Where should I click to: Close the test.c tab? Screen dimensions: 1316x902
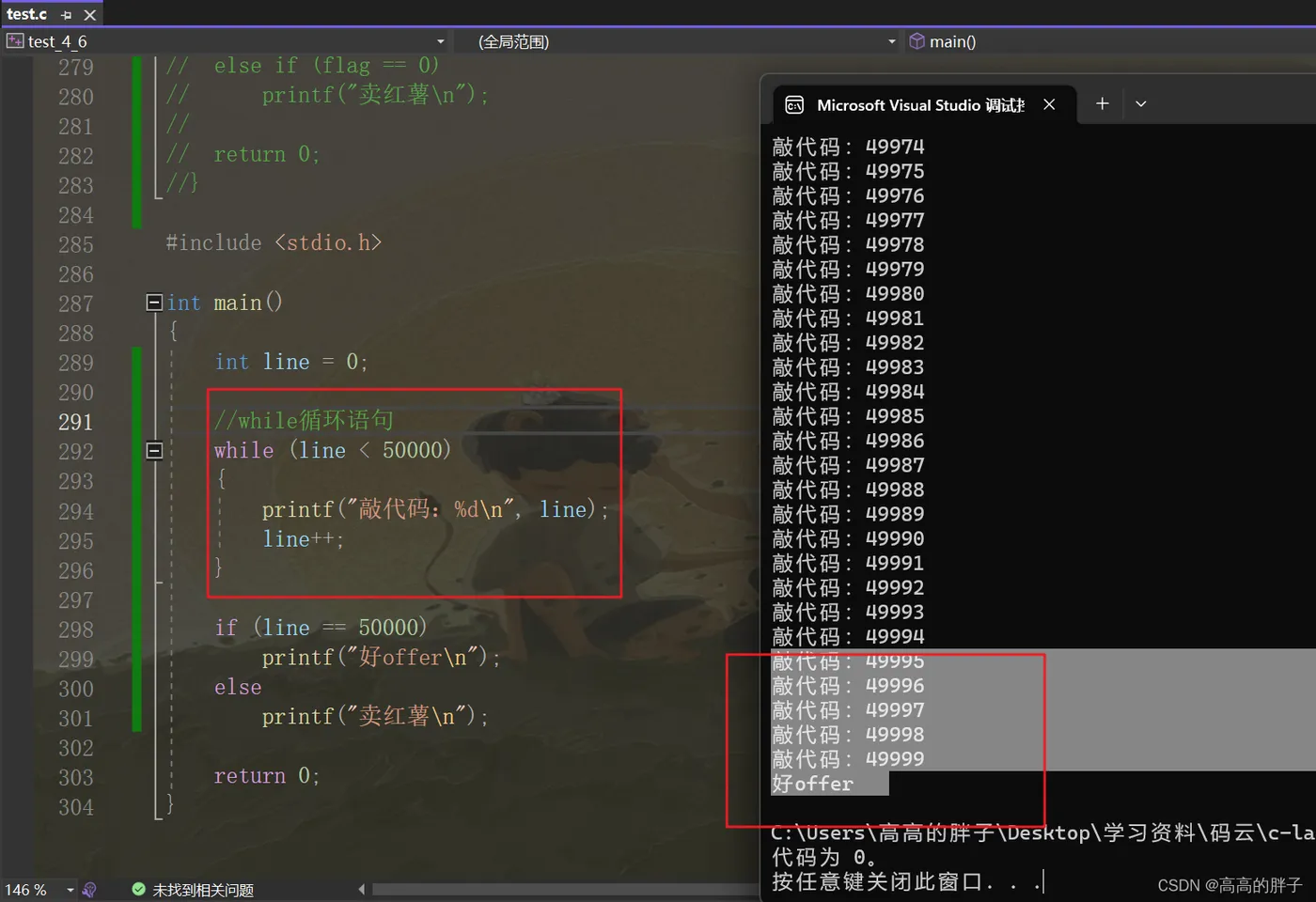point(90,15)
